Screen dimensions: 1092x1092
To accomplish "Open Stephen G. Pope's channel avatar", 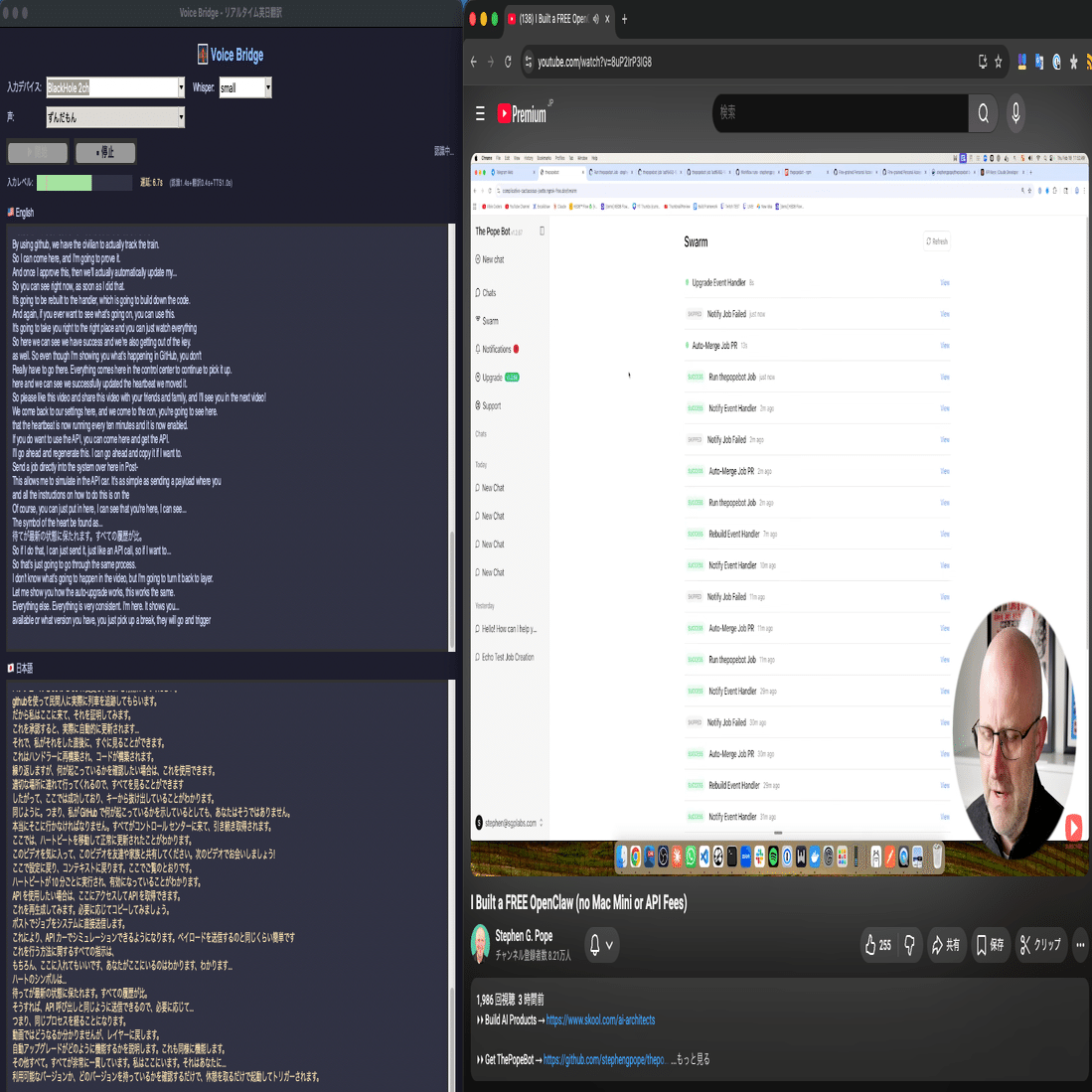I will click(x=480, y=943).
